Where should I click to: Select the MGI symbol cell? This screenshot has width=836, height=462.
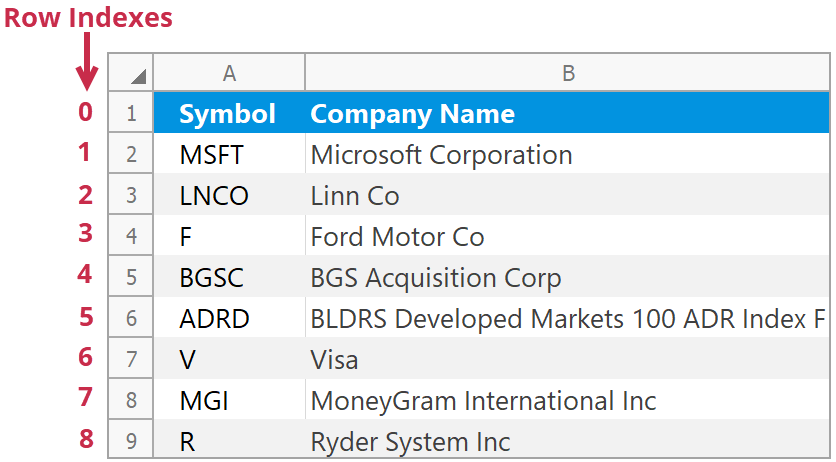(x=228, y=401)
